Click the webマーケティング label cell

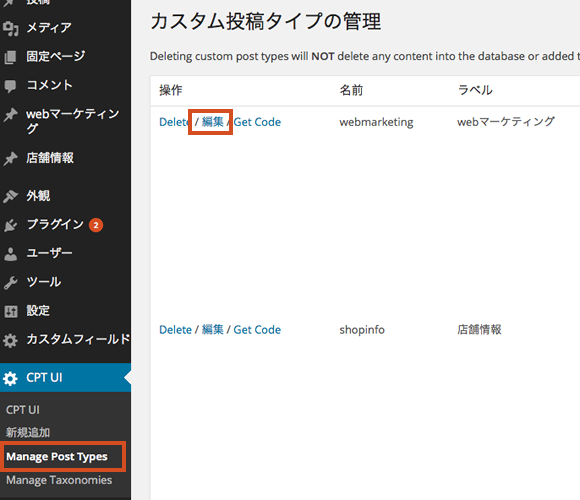tap(506, 122)
